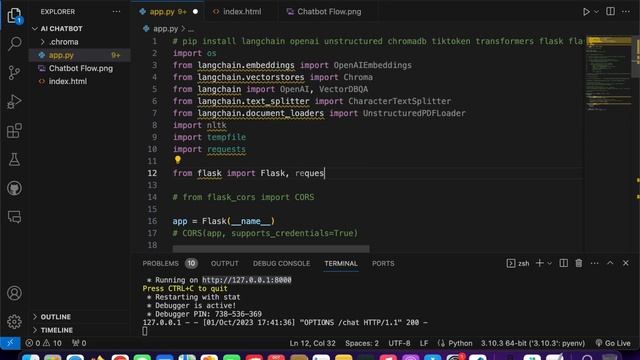Click the remote window status bar button
The width and height of the screenshot is (640, 360).
[x=10, y=343]
